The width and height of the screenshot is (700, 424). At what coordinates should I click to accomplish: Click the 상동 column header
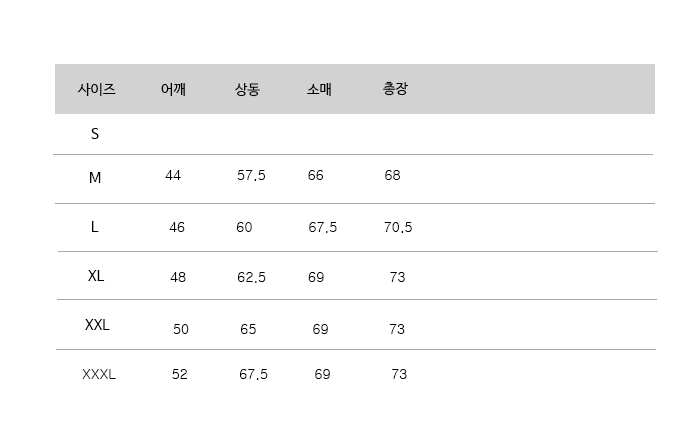coord(247,89)
